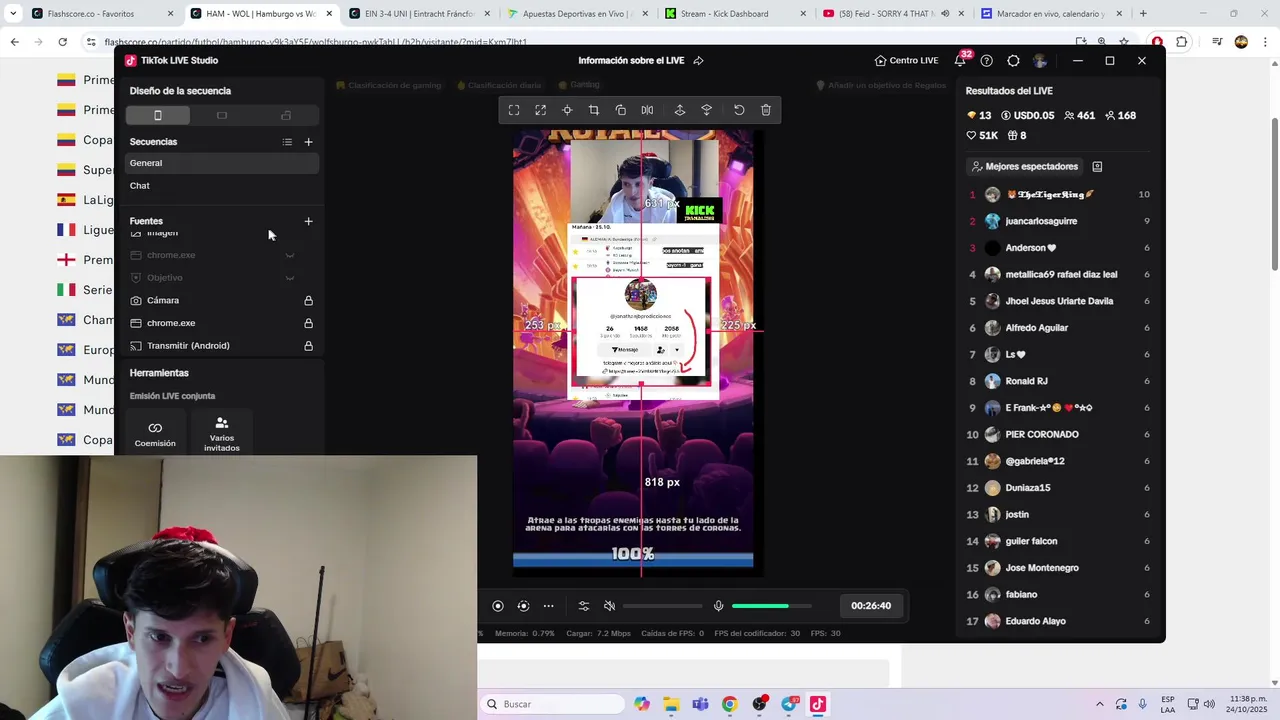Add a new source in Fuentes

[x=308, y=221]
